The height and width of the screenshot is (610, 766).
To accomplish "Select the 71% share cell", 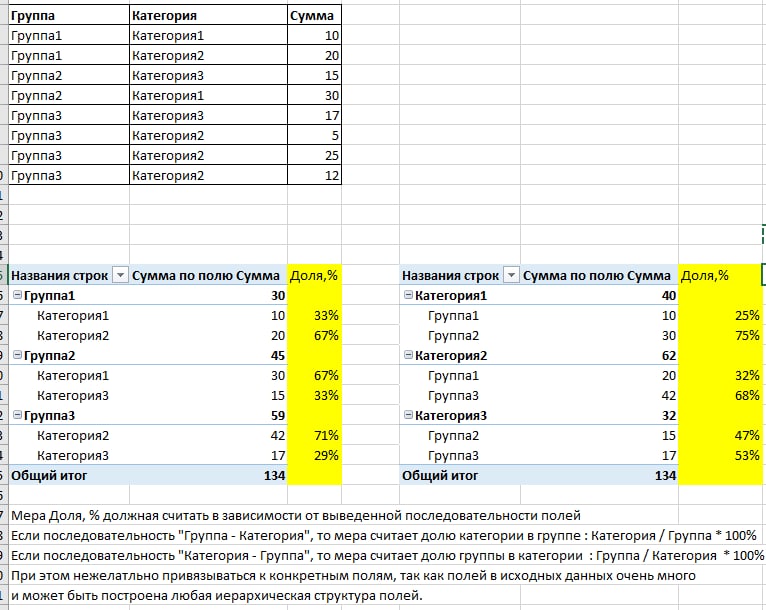I will point(315,435).
